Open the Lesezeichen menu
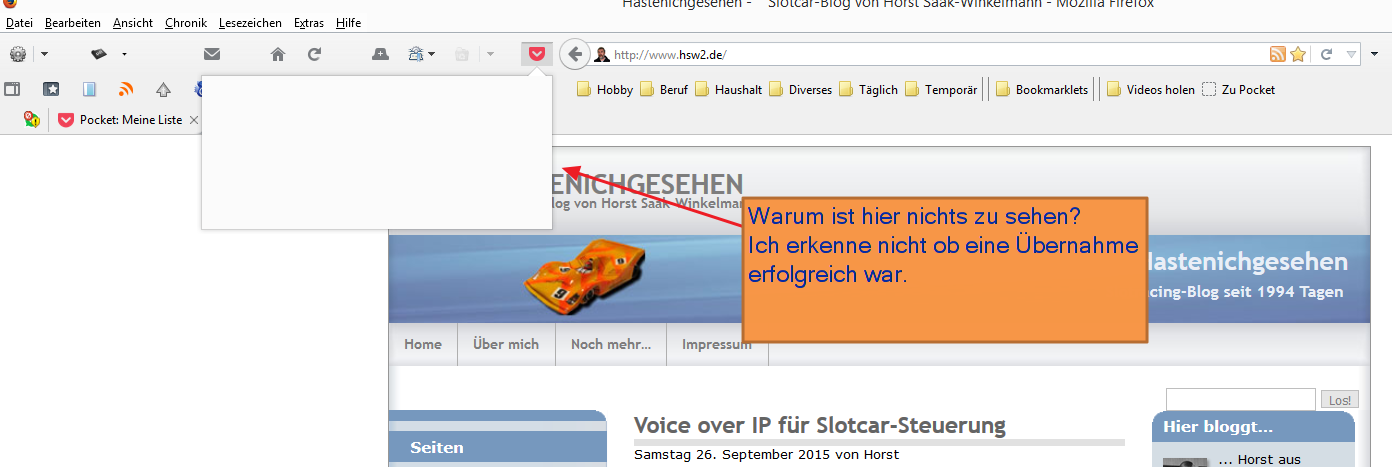1392x467 pixels. click(250, 22)
